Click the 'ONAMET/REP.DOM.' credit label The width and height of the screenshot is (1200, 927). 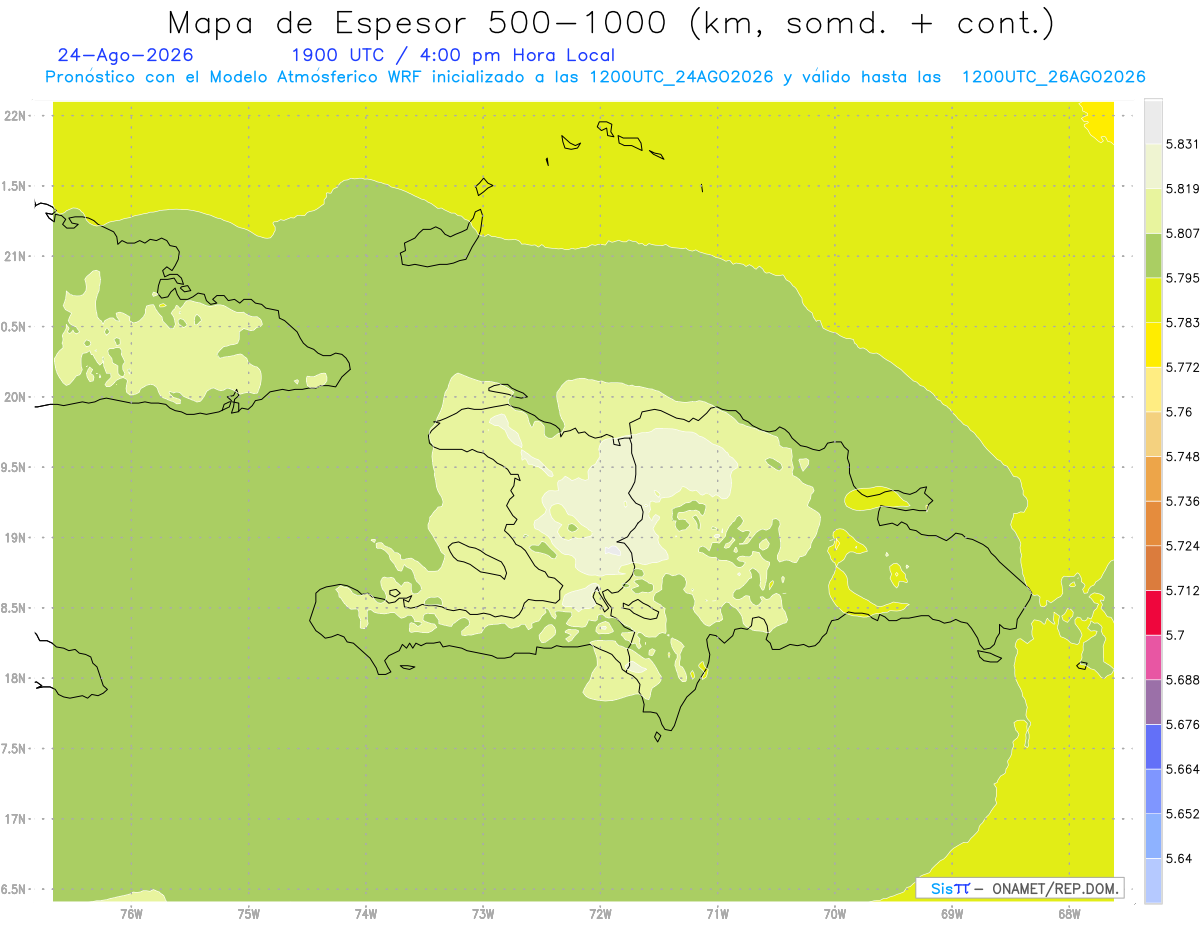coord(1055,888)
